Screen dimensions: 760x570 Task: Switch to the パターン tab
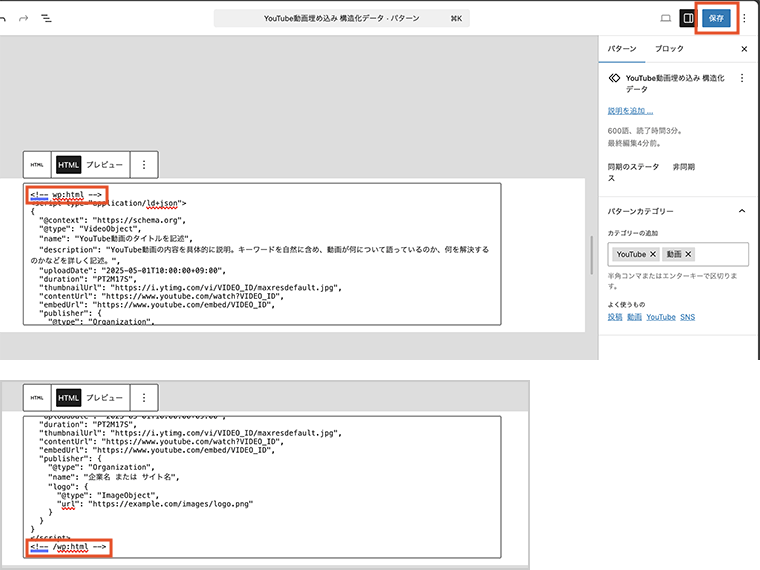[622, 48]
